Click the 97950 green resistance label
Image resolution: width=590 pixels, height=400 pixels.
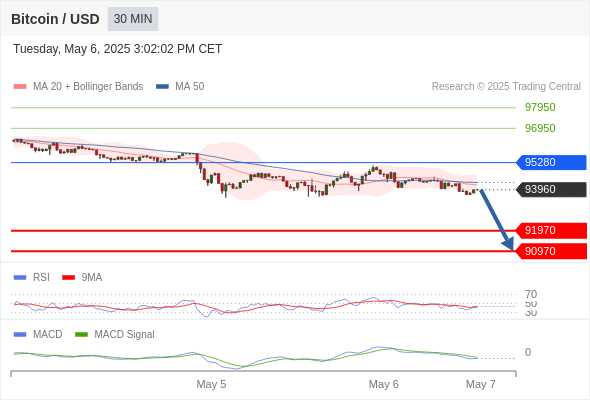pyautogui.click(x=540, y=108)
